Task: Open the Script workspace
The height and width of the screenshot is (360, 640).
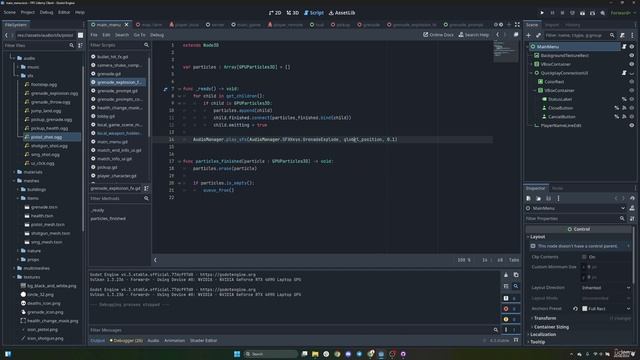Action: coord(314,13)
